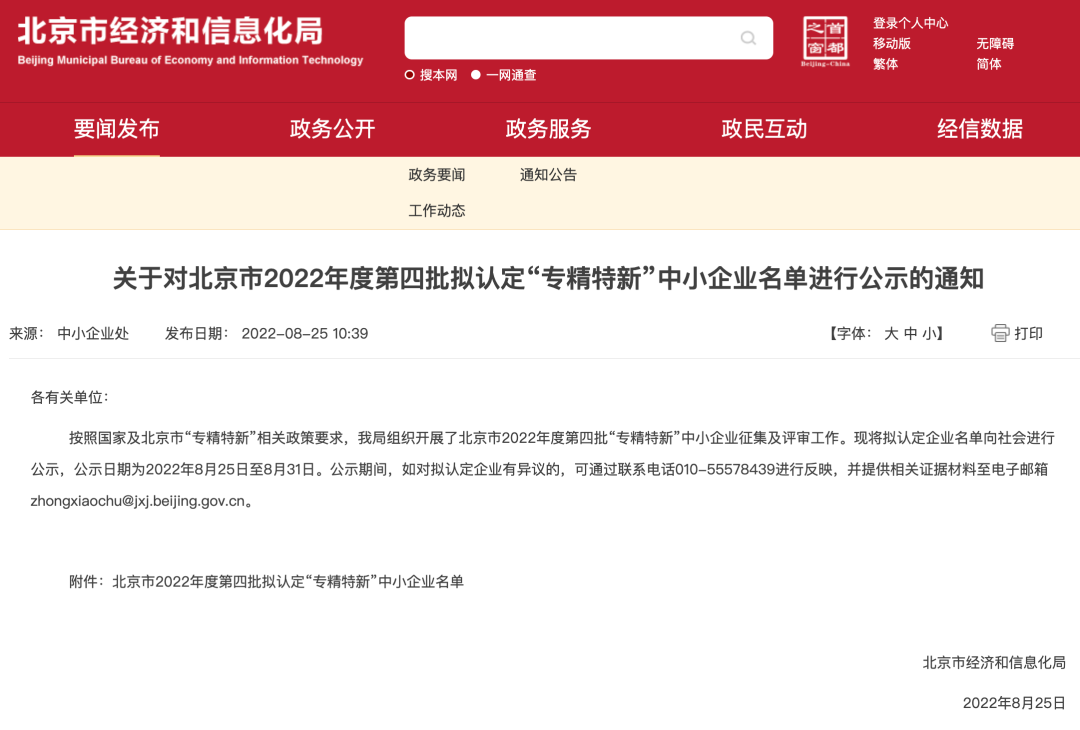1080x730 pixels.
Task: Open the 通知公告 submenu link
Action: (x=548, y=175)
